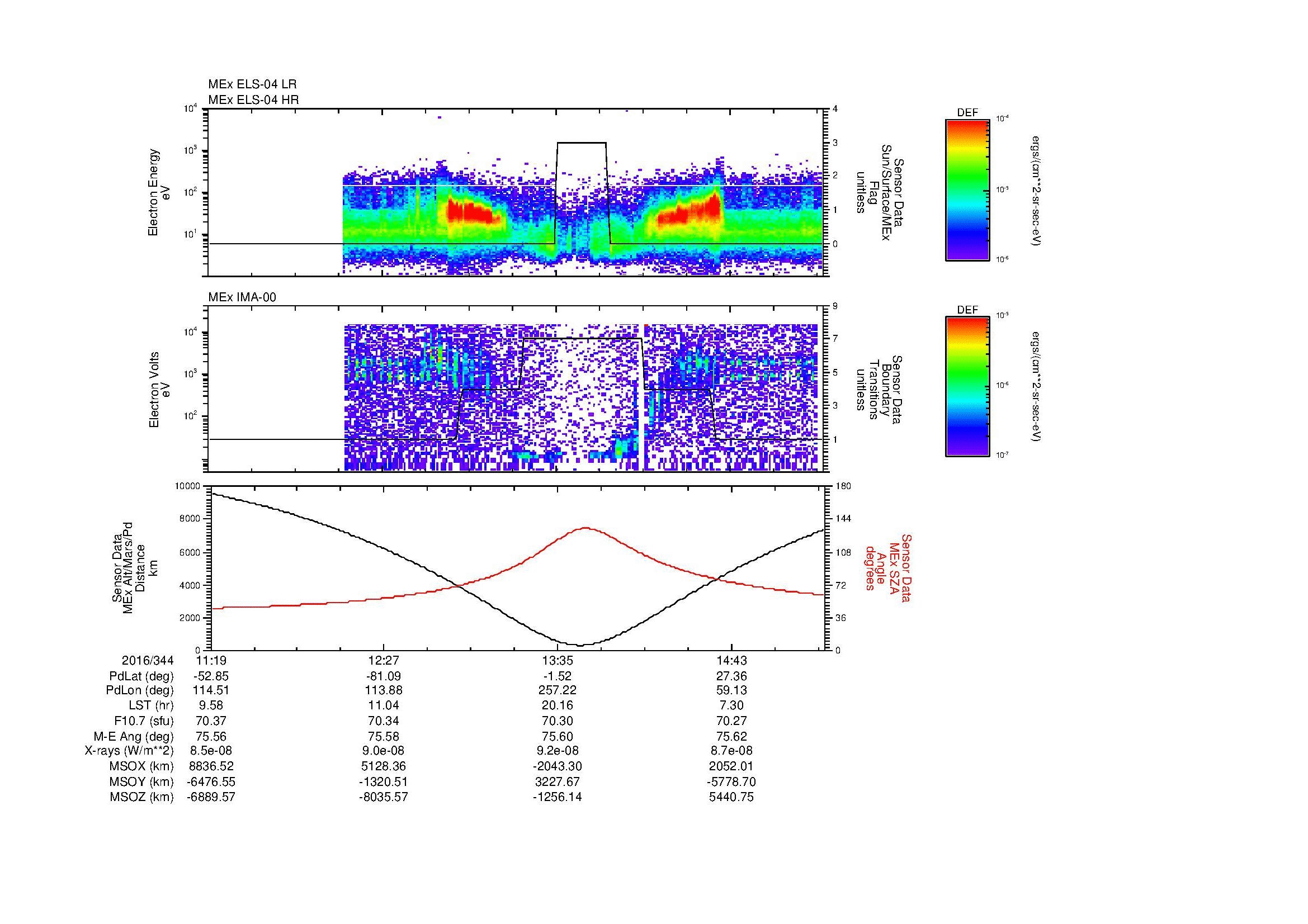1308x924 pixels.
Task: Click PdLon value "59.13"
Action: coord(731,690)
